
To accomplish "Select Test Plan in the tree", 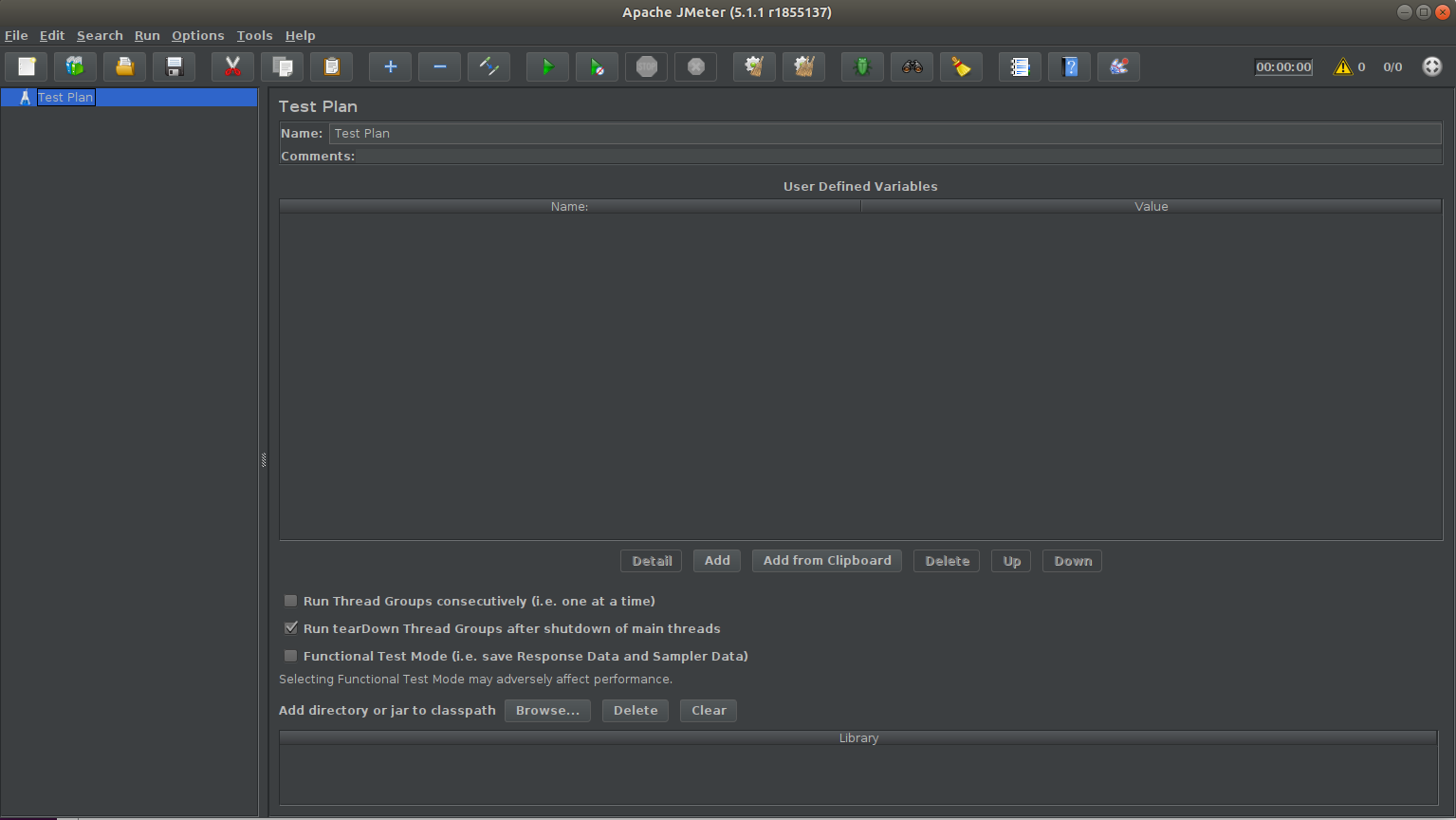I will (65, 98).
